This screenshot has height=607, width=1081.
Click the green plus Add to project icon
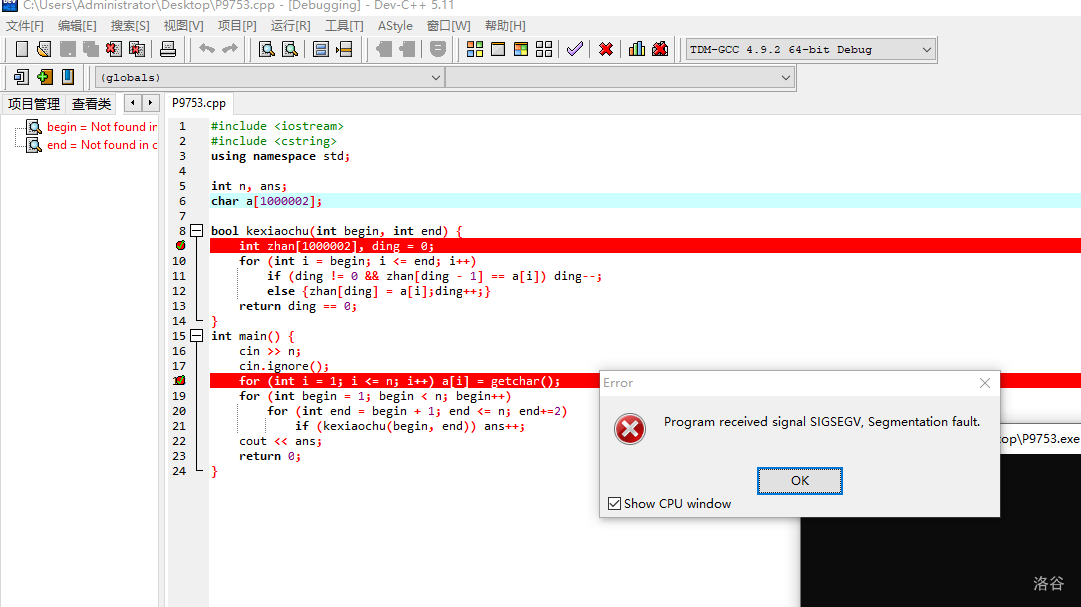tap(44, 77)
